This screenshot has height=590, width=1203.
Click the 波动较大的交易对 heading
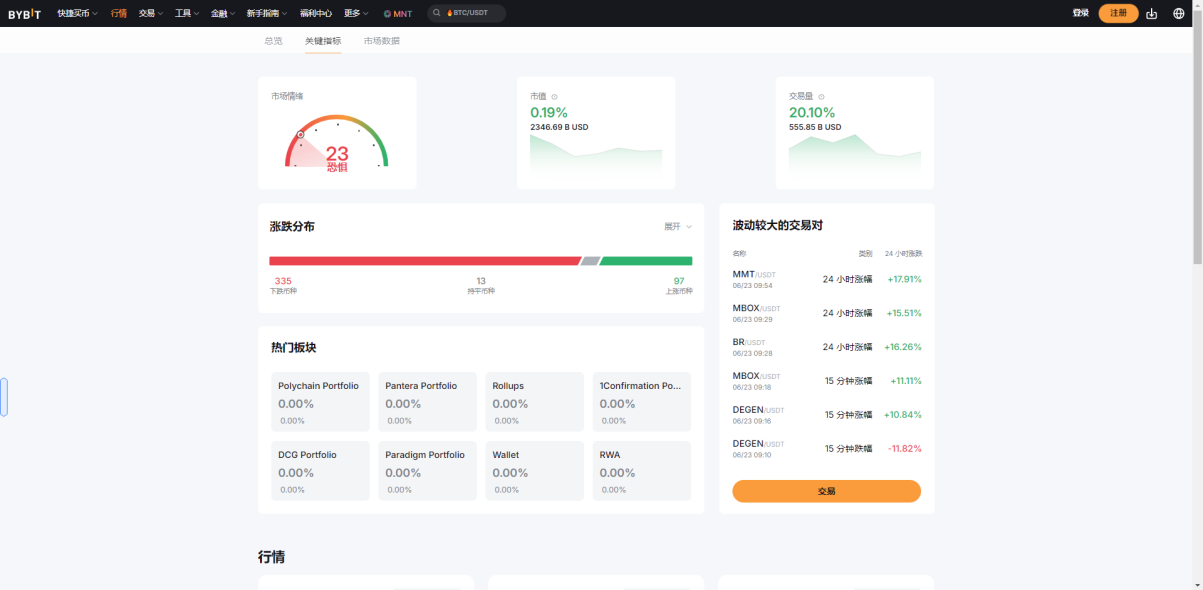point(778,226)
